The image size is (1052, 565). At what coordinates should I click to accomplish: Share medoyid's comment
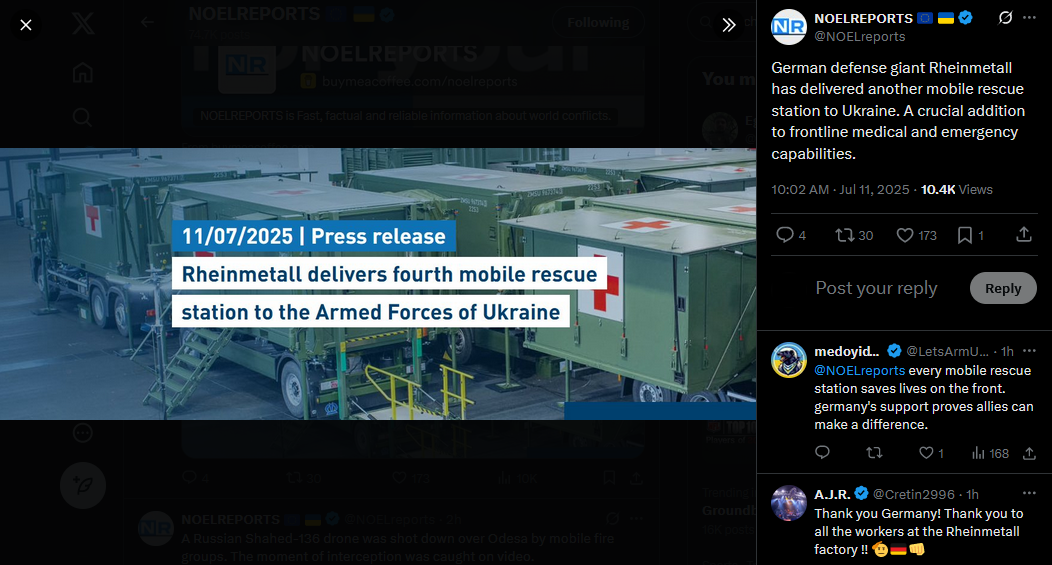pos(1029,453)
